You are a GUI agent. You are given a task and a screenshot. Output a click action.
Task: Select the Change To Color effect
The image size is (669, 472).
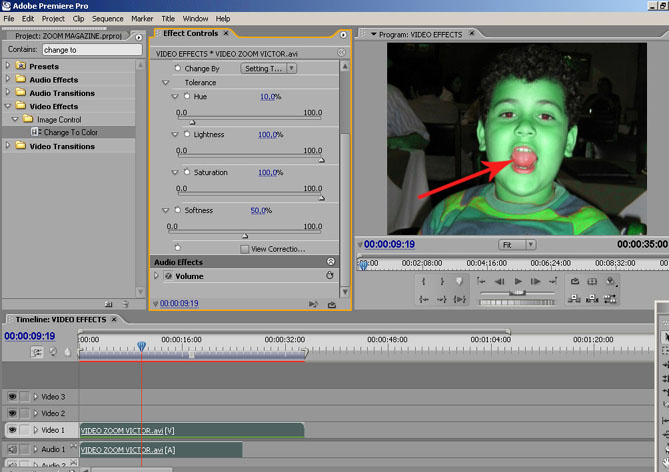pos(69,132)
